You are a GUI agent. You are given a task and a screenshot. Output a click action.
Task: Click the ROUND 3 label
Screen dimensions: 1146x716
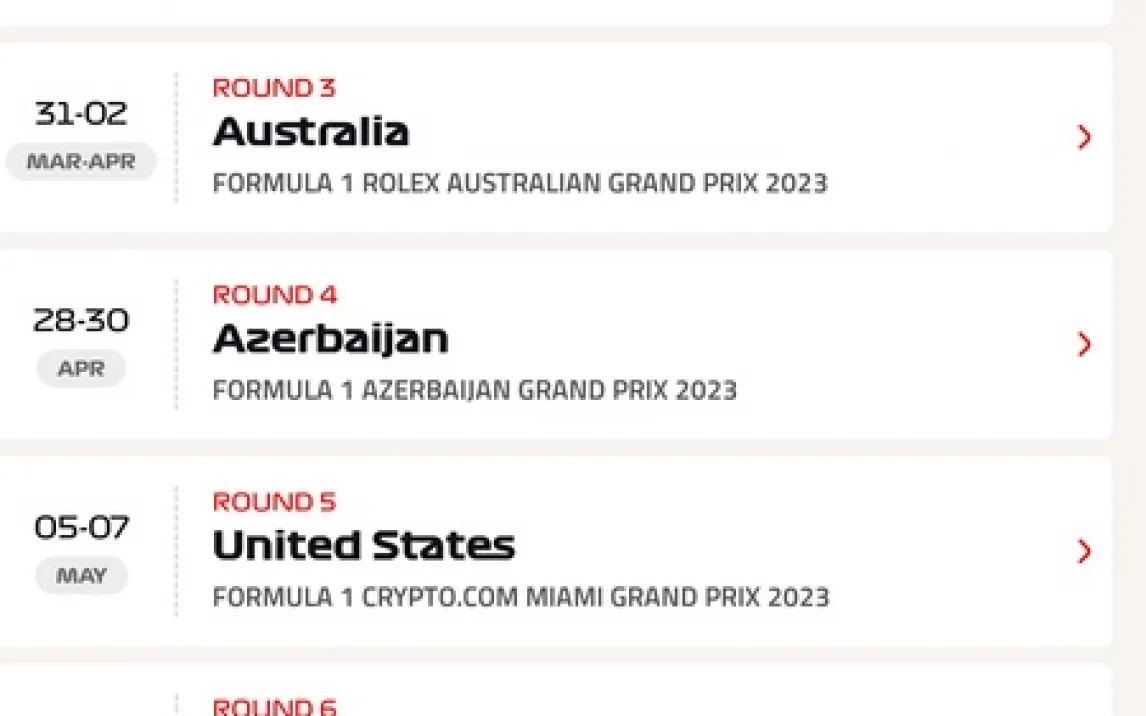[274, 88]
